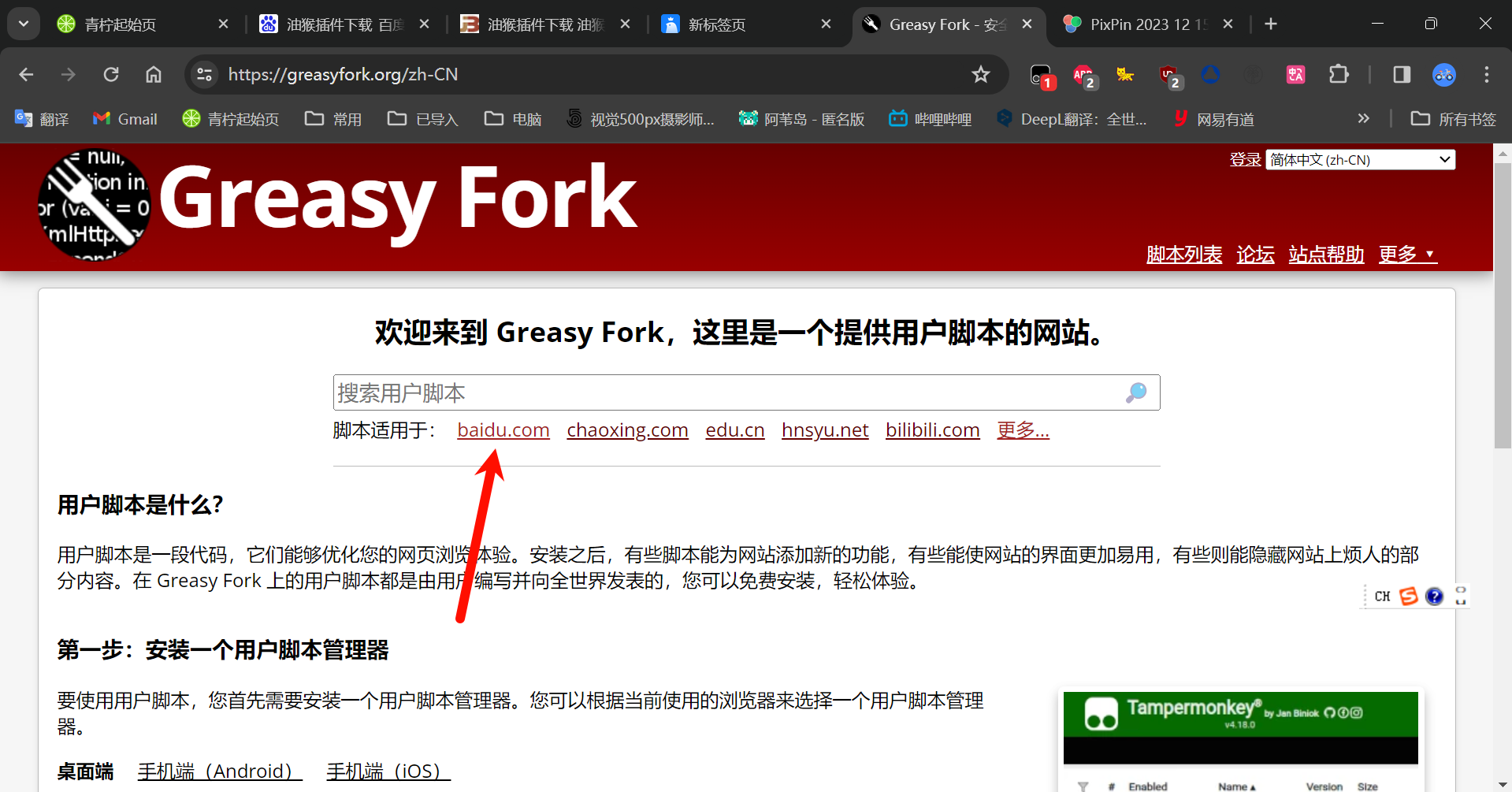The image size is (1512, 792).
Task: Open Chrome's three-dot menu
Action: (1486, 75)
